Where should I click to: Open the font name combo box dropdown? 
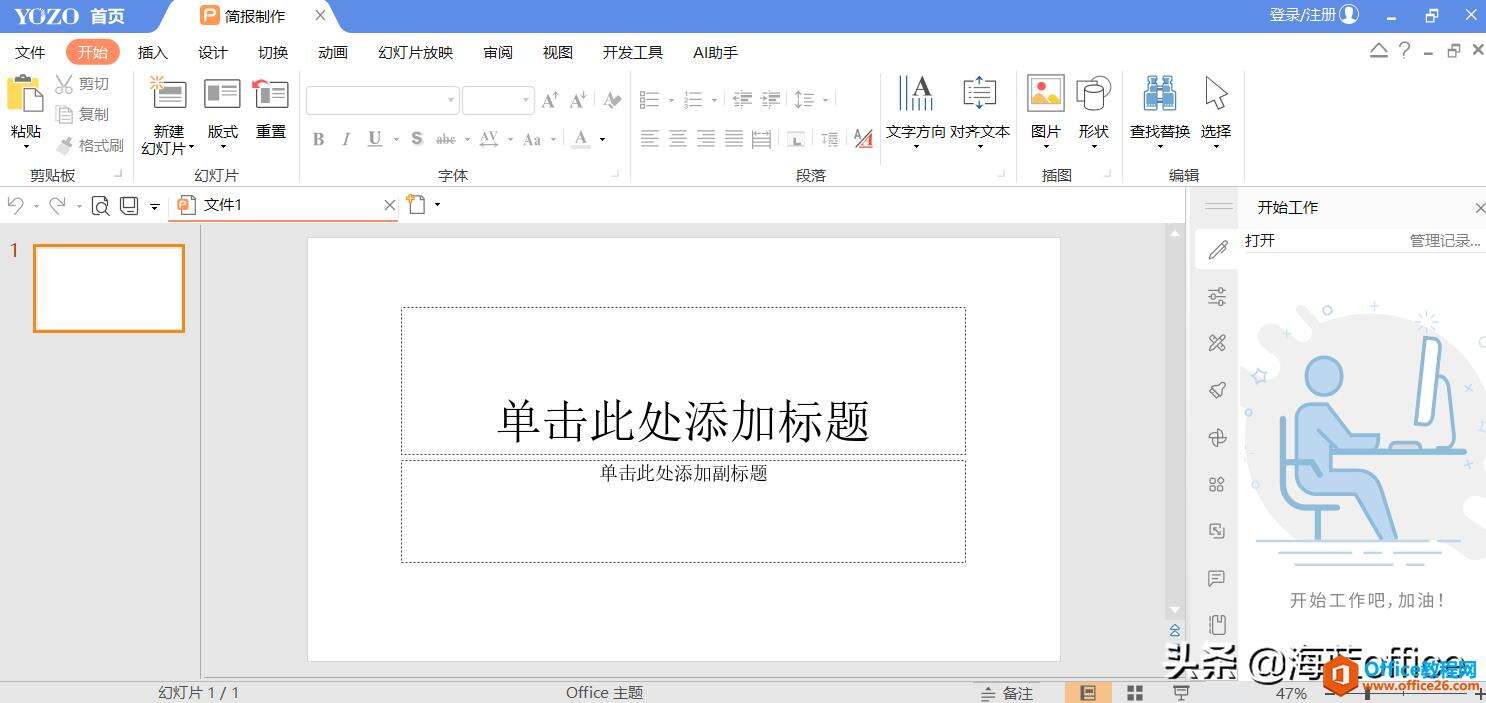(x=451, y=100)
